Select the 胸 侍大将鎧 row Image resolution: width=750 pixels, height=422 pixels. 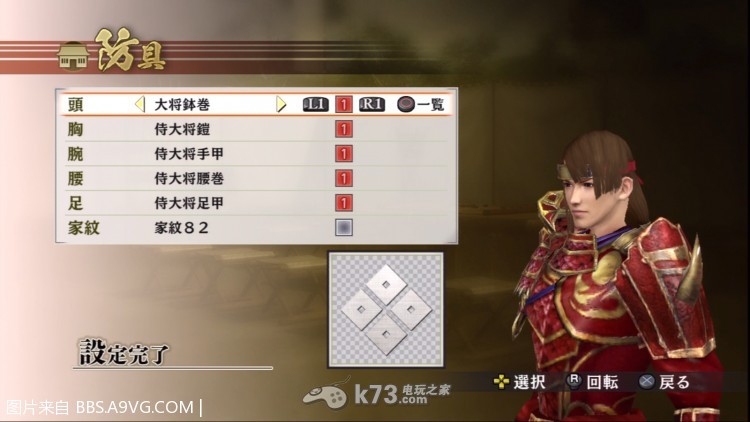(x=257, y=129)
